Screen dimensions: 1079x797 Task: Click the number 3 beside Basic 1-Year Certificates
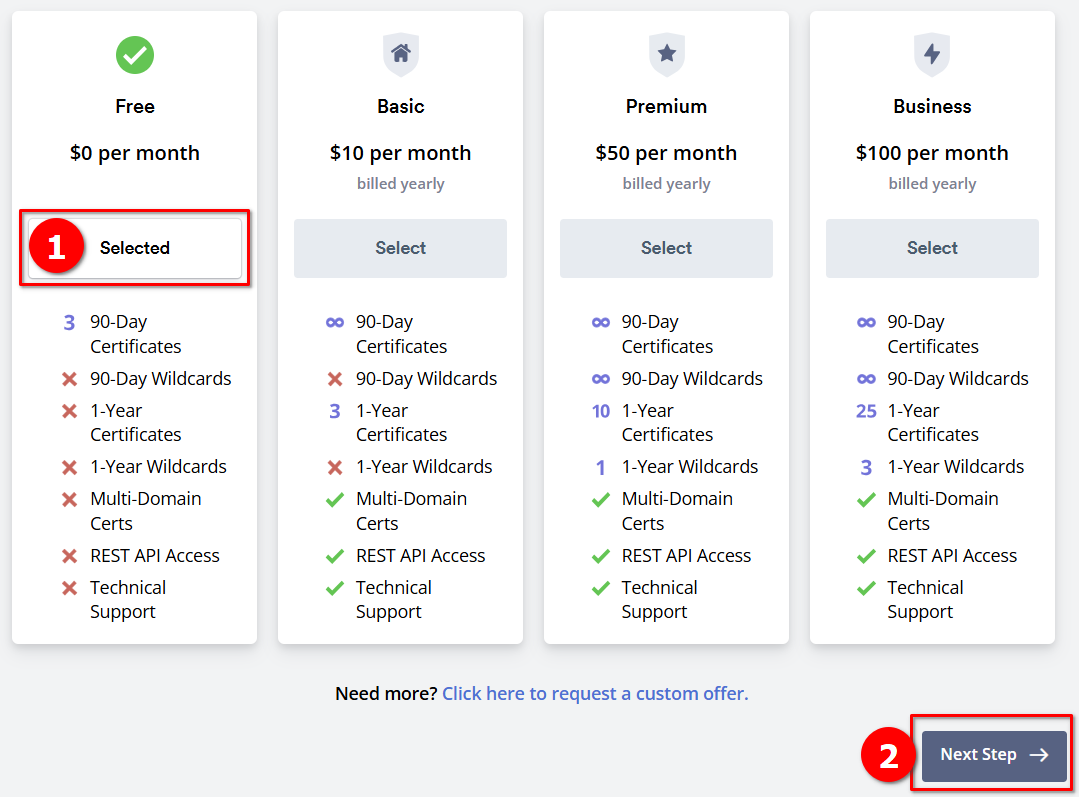click(335, 412)
